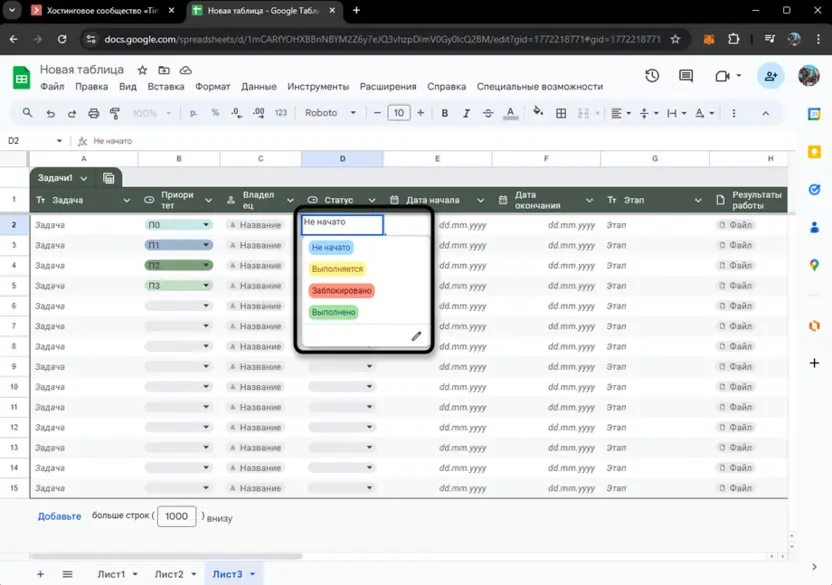Screen dimensions: 832x585
Task: Redo the last action
Action: (x=72, y=113)
